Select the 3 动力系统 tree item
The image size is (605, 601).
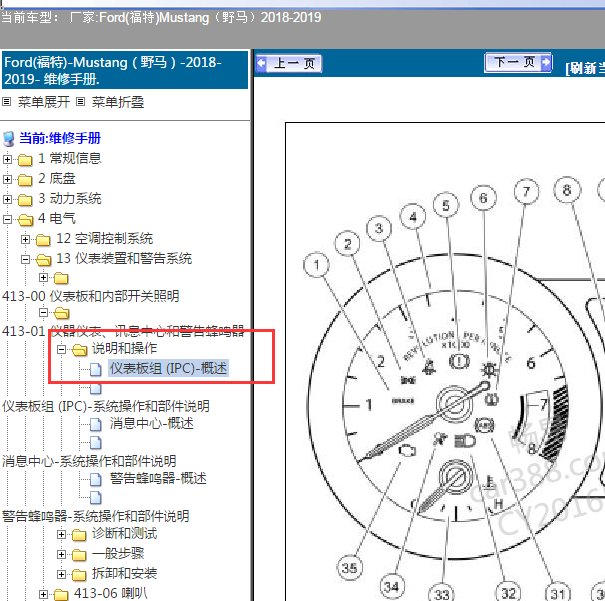[69, 199]
